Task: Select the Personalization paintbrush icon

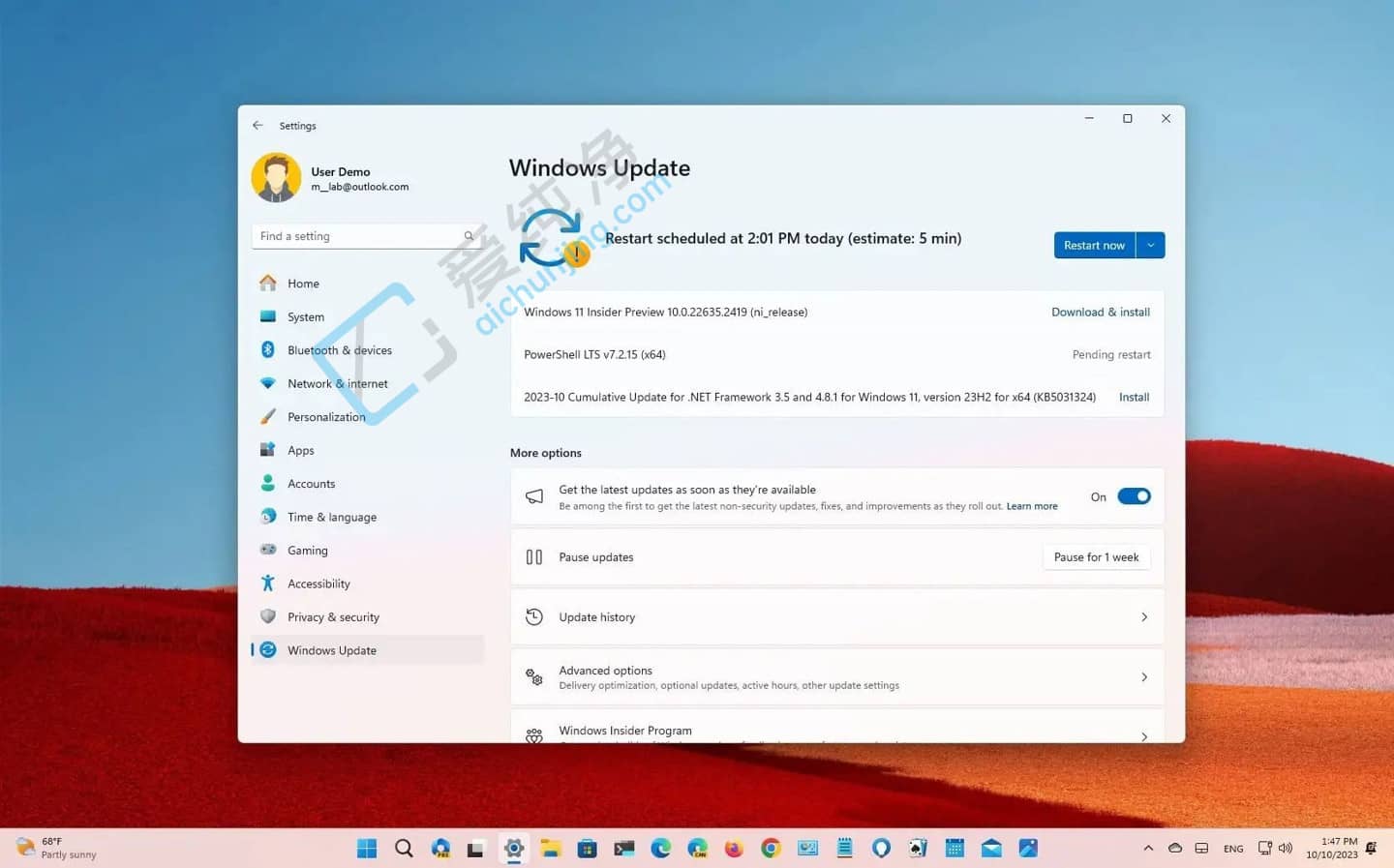Action: (268, 416)
